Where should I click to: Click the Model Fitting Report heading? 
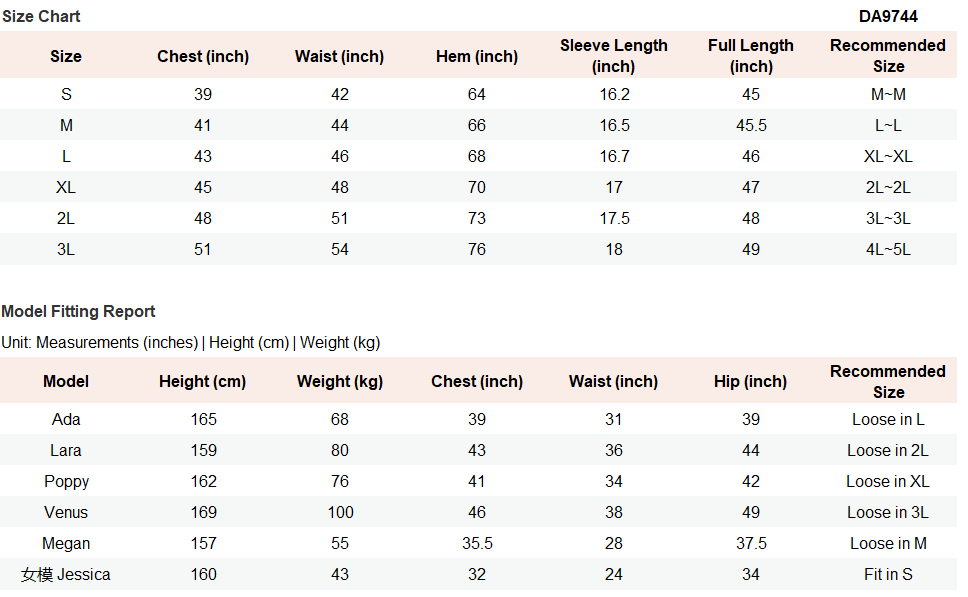(x=78, y=311)
